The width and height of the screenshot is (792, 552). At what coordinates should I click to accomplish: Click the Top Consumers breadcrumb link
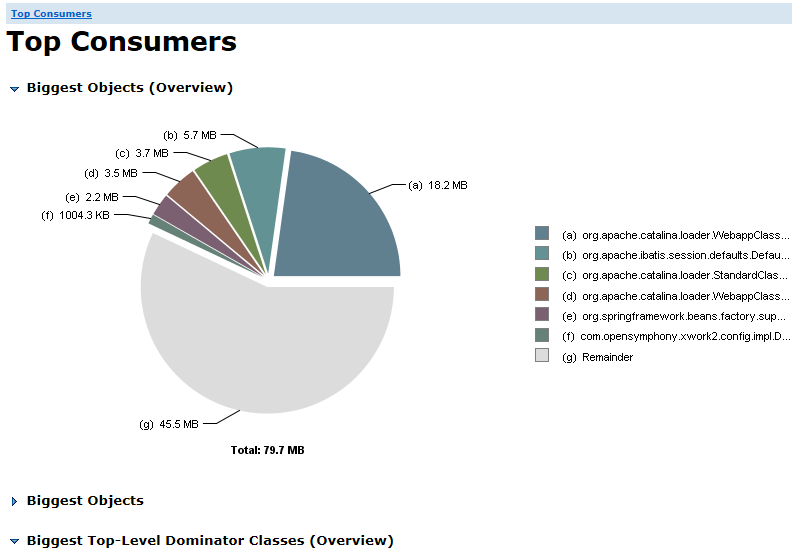click(51, 14)
